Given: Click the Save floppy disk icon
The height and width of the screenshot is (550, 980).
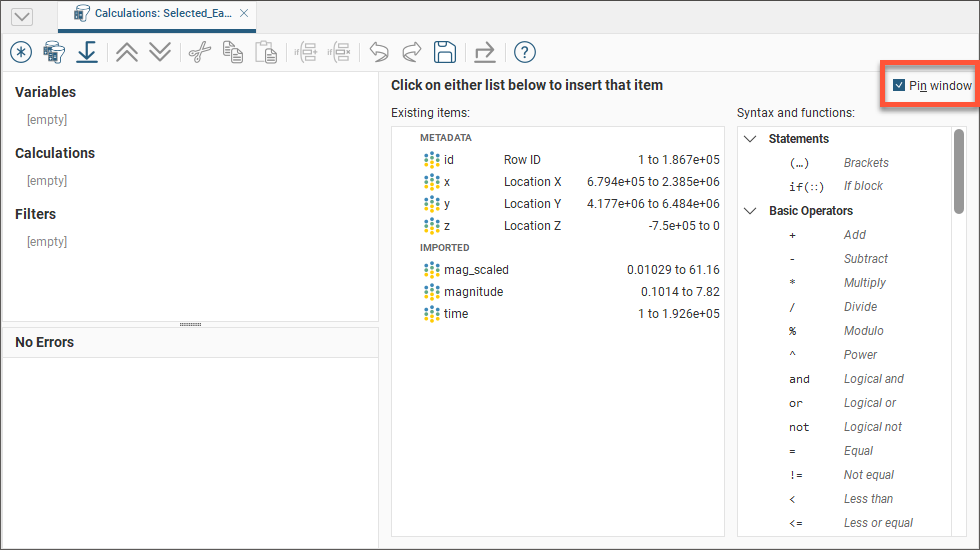Looking at the screenshot, I should (445, 52).
